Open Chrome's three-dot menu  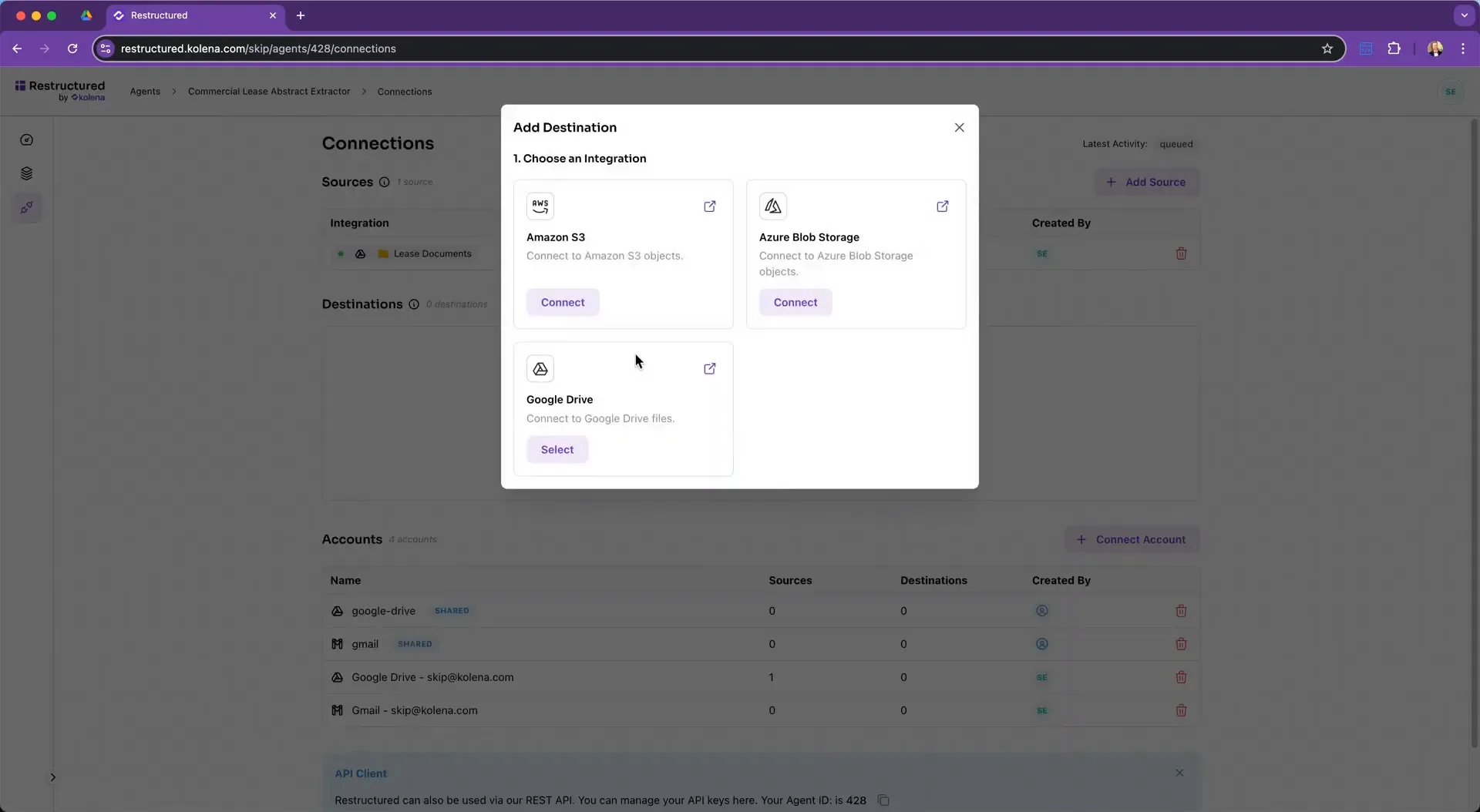(1462, 48)
